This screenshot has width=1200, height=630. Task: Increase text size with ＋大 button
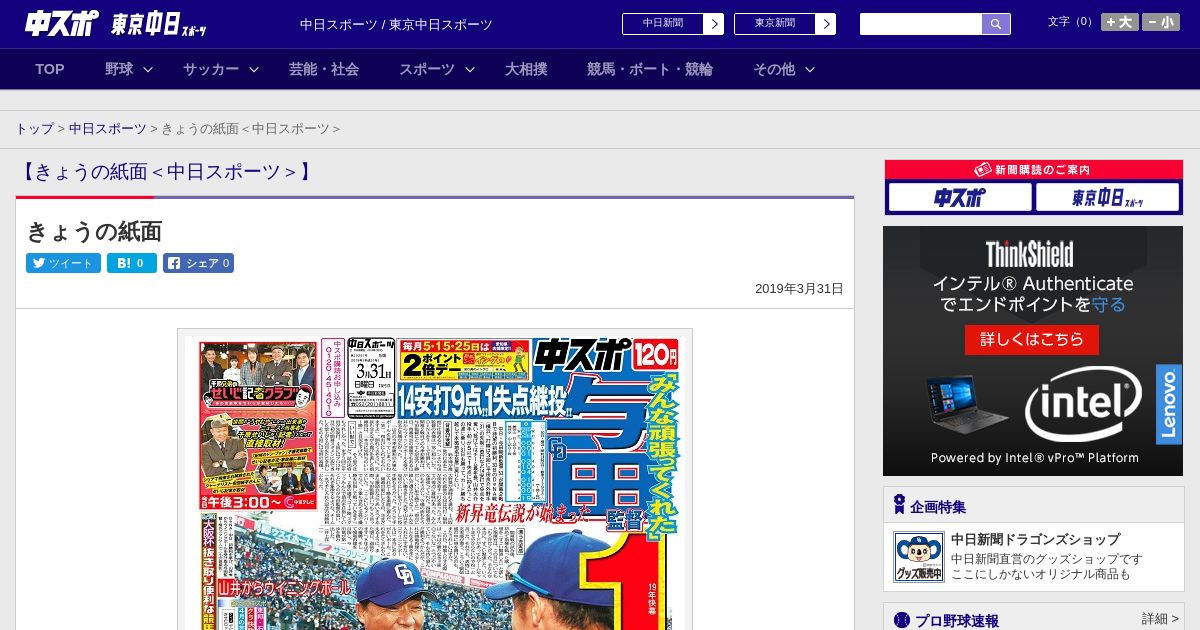1119,22
